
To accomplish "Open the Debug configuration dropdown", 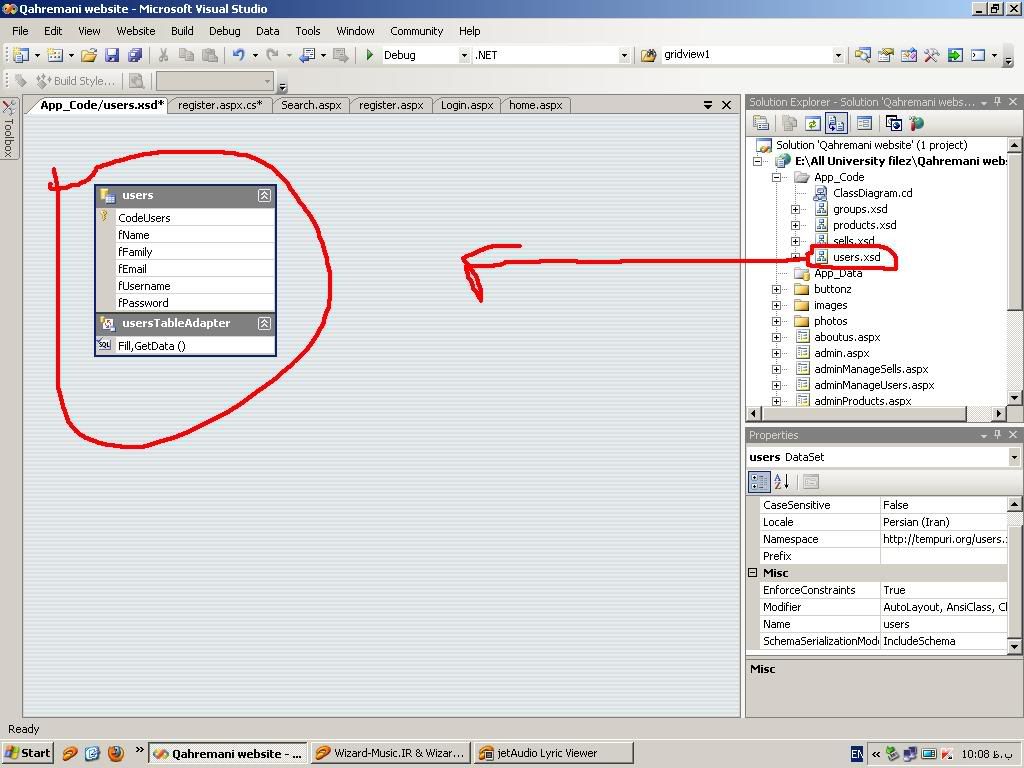I will click(464, 56).
